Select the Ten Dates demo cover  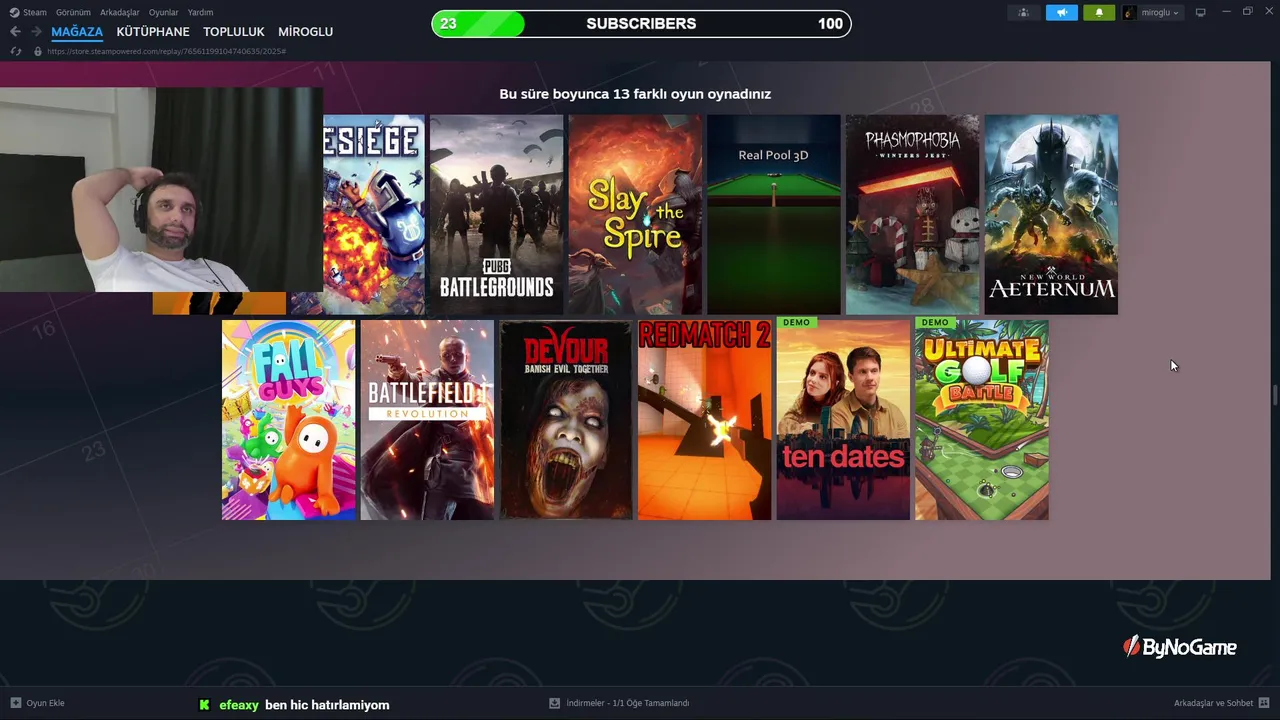point(843,420)
